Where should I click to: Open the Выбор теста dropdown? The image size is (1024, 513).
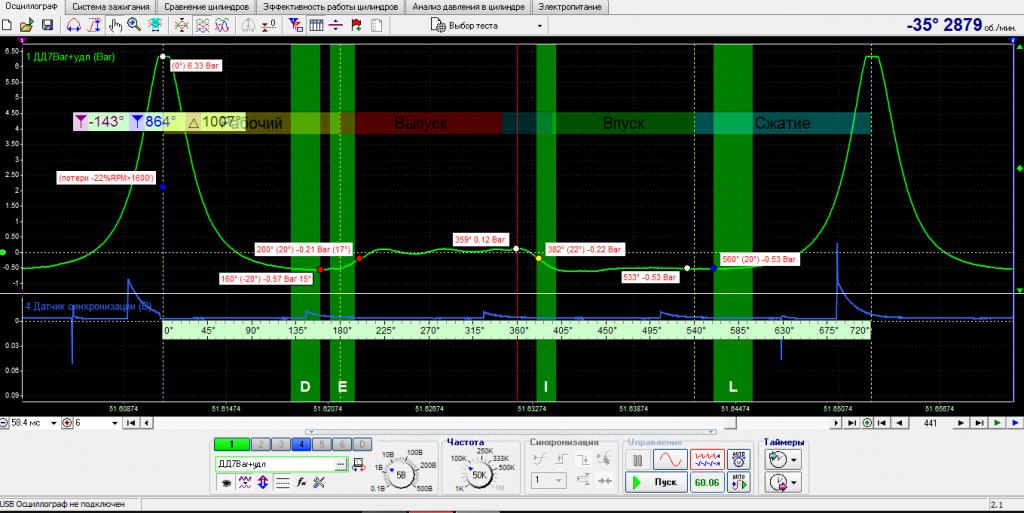point(487,26)
